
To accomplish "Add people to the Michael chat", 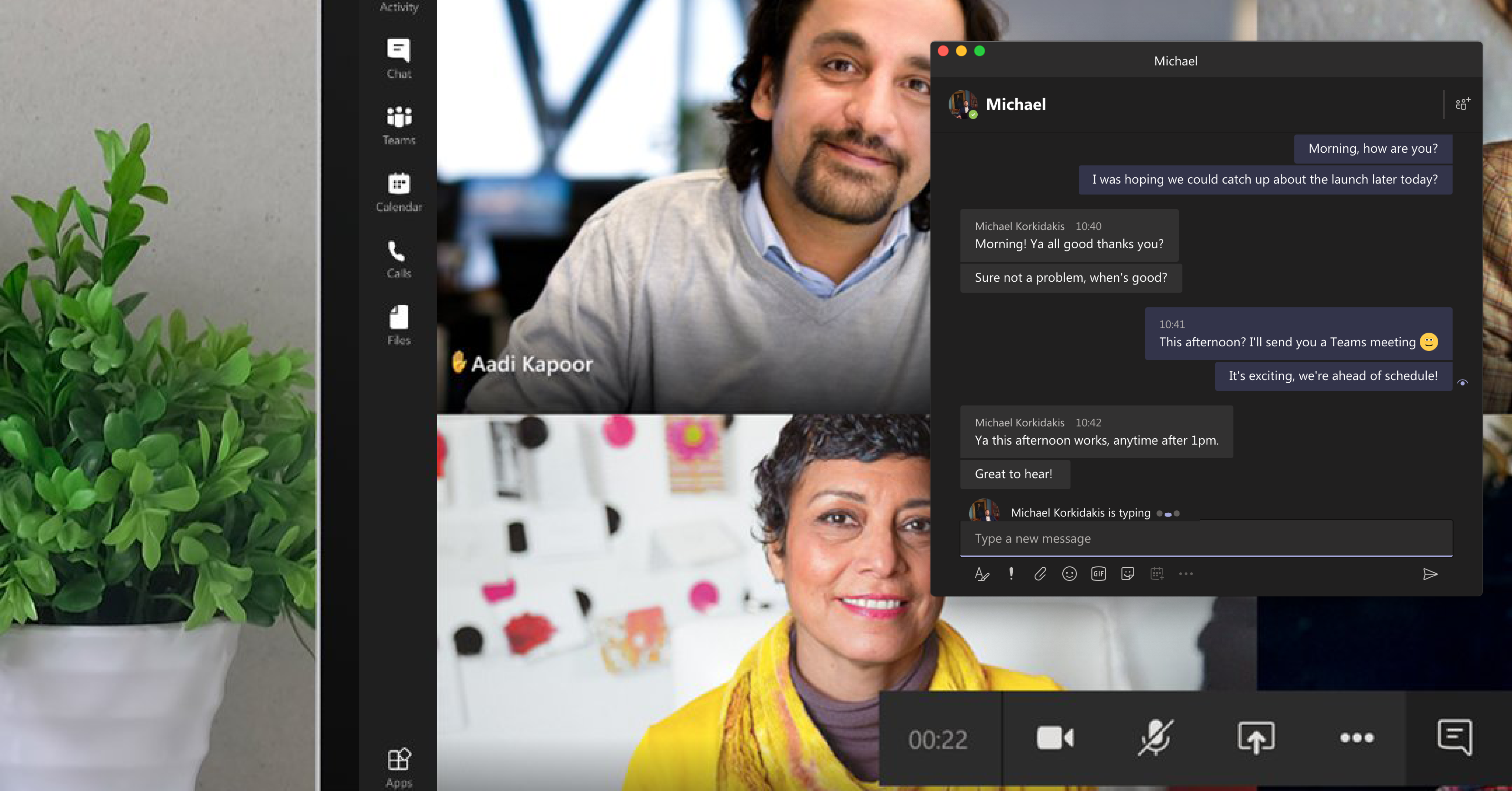I will point(1463,104).
